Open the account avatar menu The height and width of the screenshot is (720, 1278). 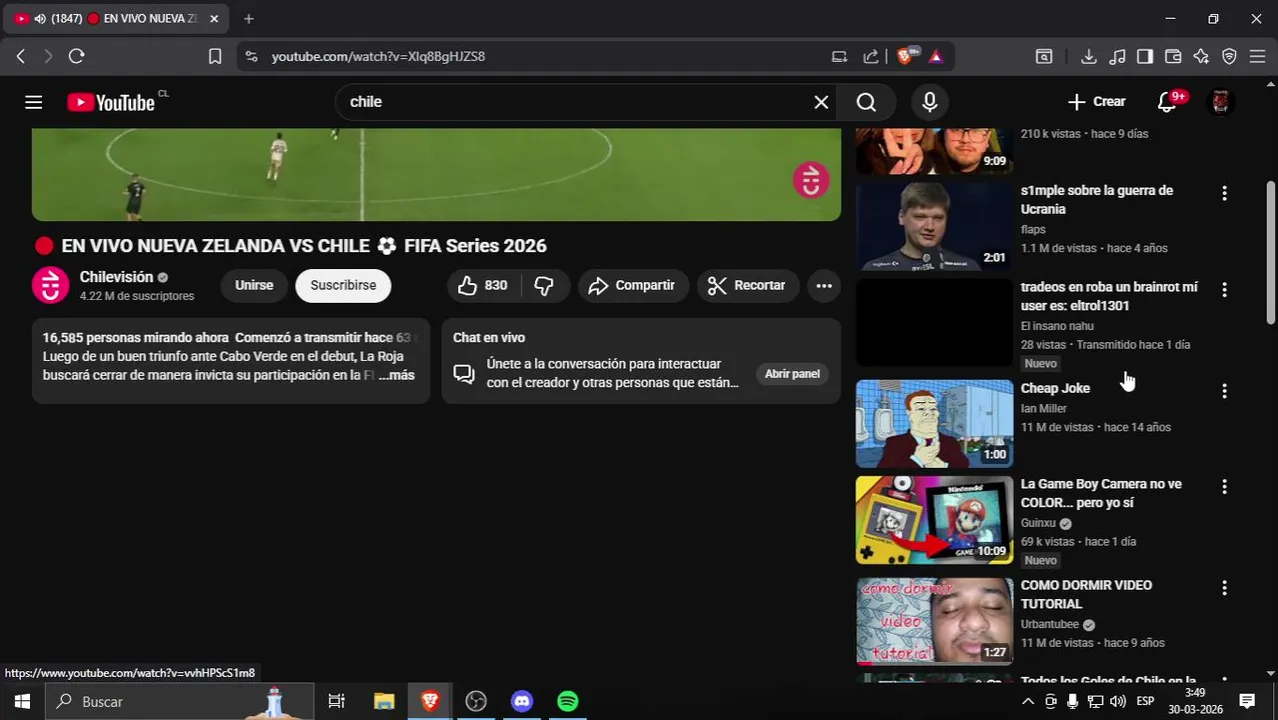coord(1220,102)
